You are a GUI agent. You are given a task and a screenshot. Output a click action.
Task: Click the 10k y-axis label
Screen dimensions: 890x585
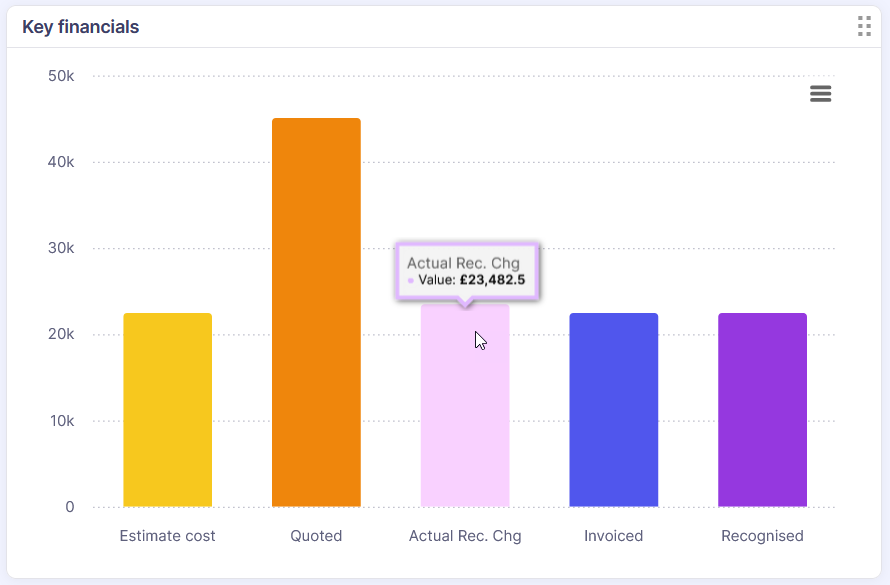(x=61, y=421)
